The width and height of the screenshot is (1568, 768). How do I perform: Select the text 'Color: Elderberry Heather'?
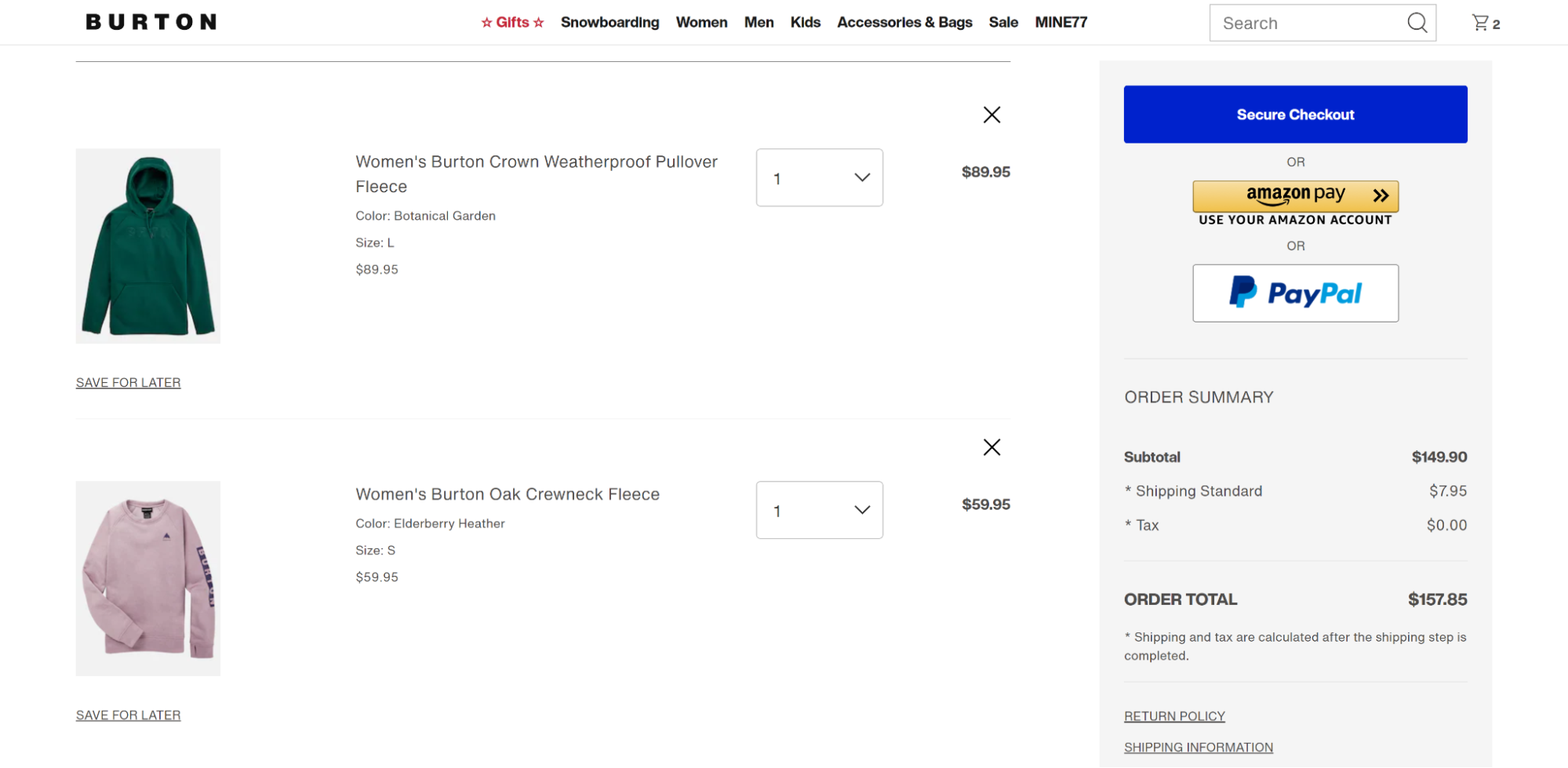pyautogui.click(x=430, y=523)
